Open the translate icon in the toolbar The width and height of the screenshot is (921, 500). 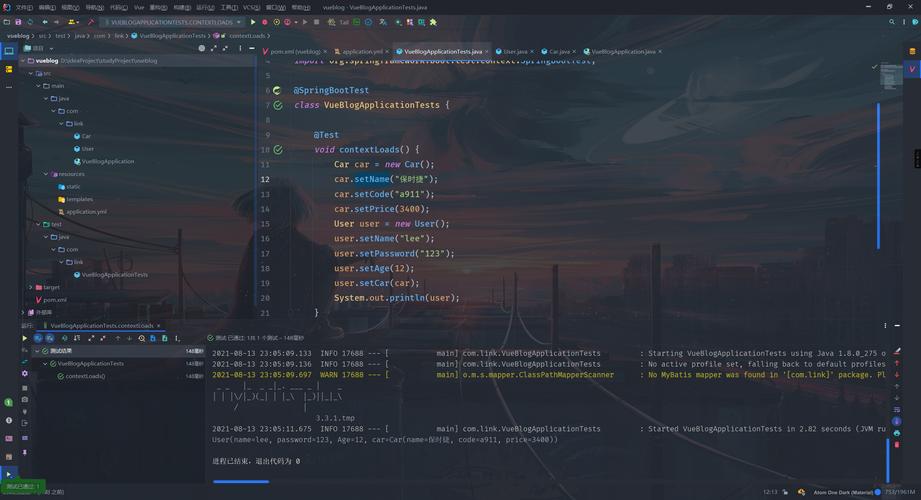click(383, 22)
